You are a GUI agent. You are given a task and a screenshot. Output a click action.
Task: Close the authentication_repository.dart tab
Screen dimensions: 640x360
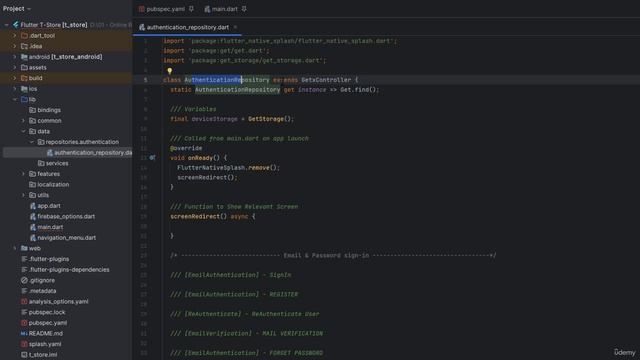click(235, 27)
